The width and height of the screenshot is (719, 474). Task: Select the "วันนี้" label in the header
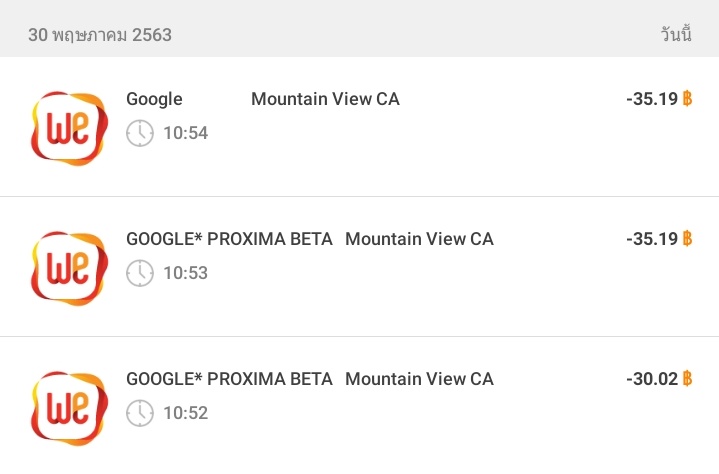676,35
